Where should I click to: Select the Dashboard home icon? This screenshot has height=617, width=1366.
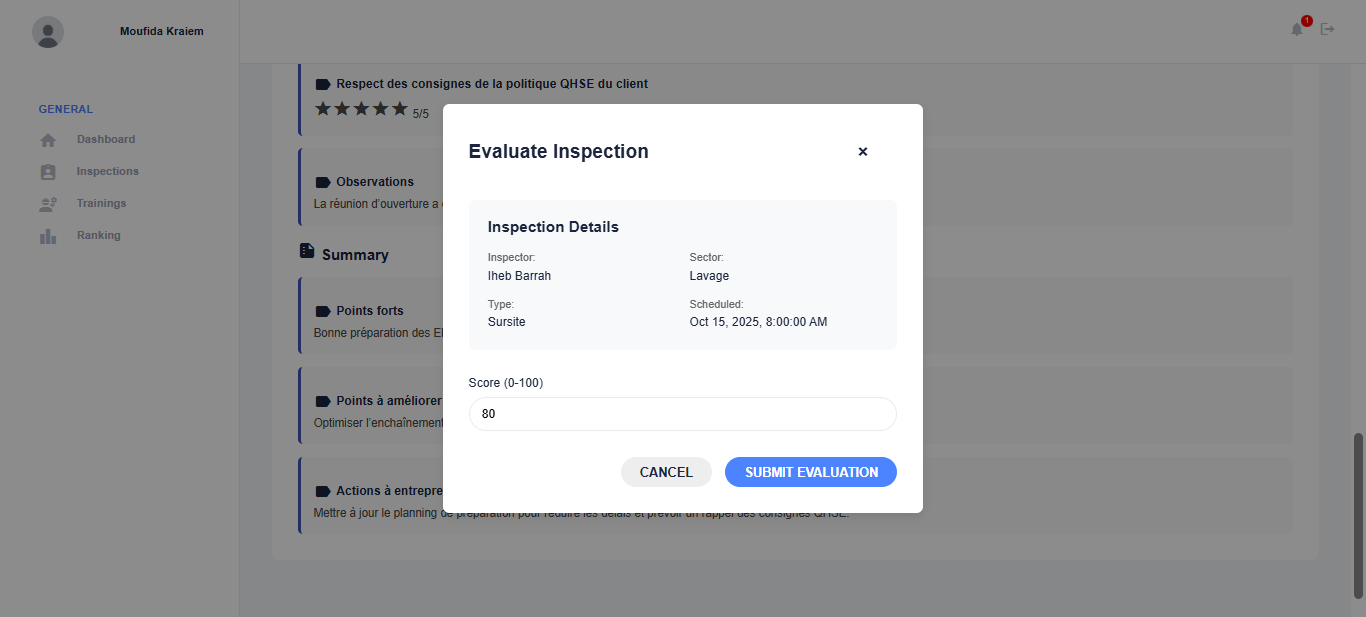[x=48, y=139]
